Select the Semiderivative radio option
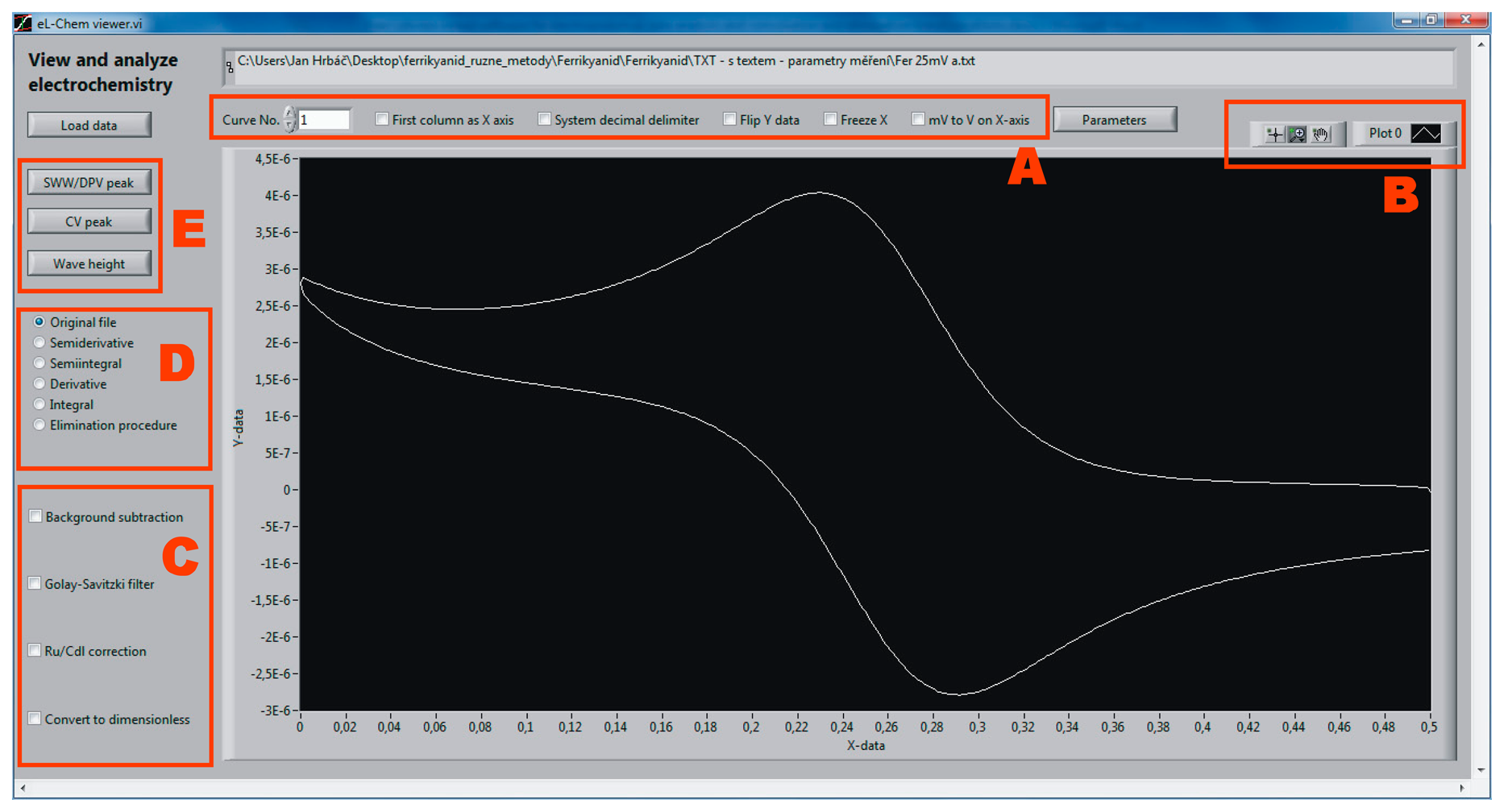Image resolution: width=1504 pixels, height=812 pixels. (x=39, y=342)
